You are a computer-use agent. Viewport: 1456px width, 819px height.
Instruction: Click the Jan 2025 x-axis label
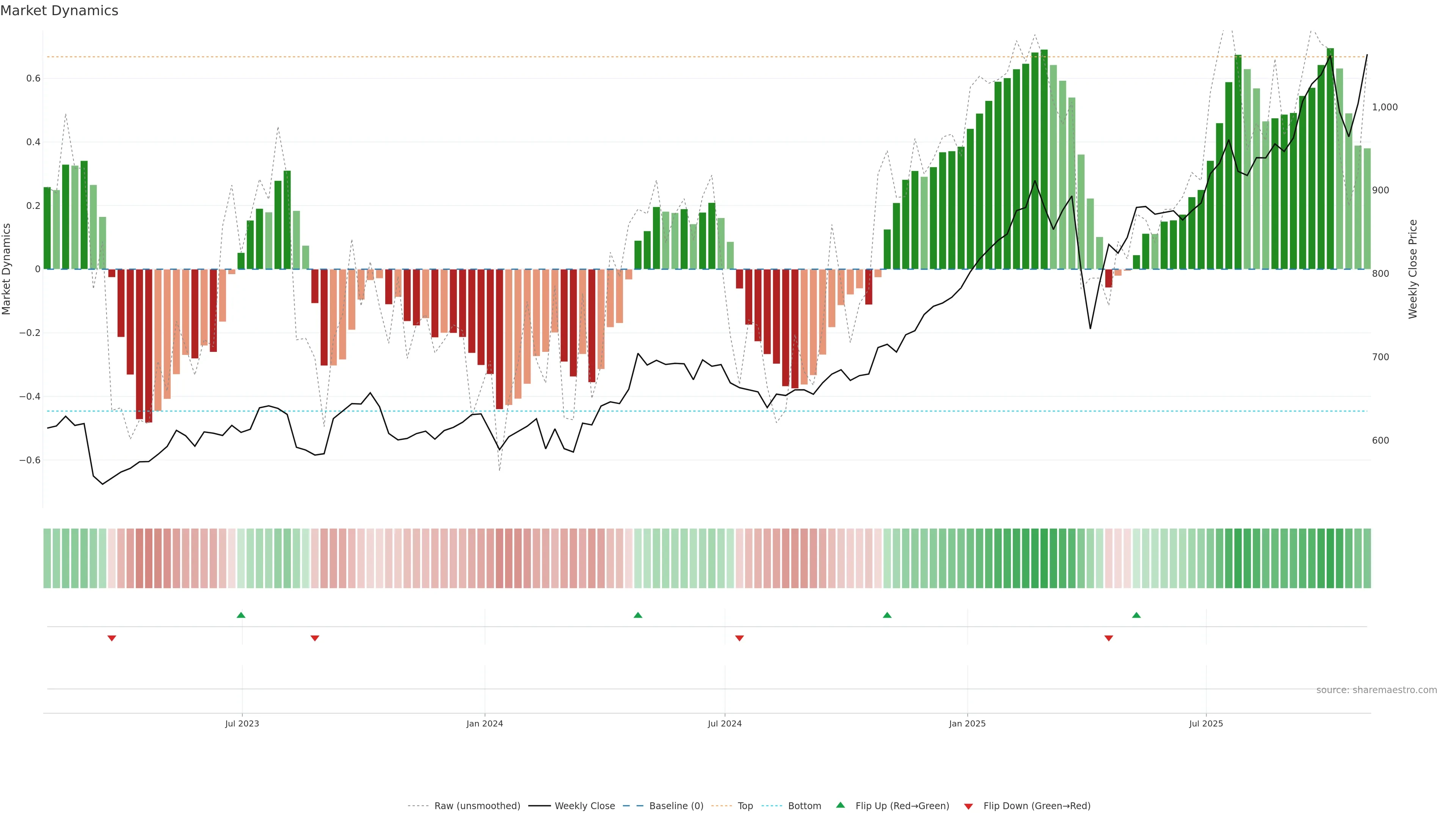[967, 723]
